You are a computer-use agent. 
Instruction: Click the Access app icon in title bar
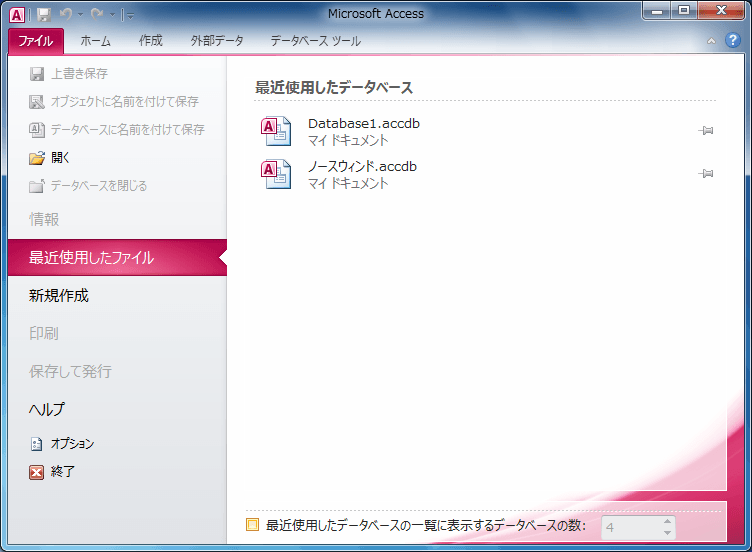[x=17, y=15]
